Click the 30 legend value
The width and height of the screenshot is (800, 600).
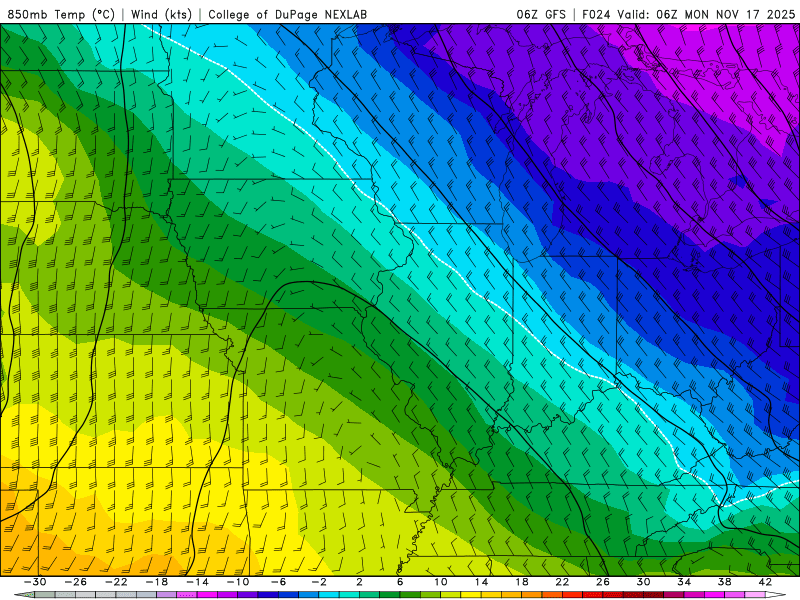click(643, 582)
